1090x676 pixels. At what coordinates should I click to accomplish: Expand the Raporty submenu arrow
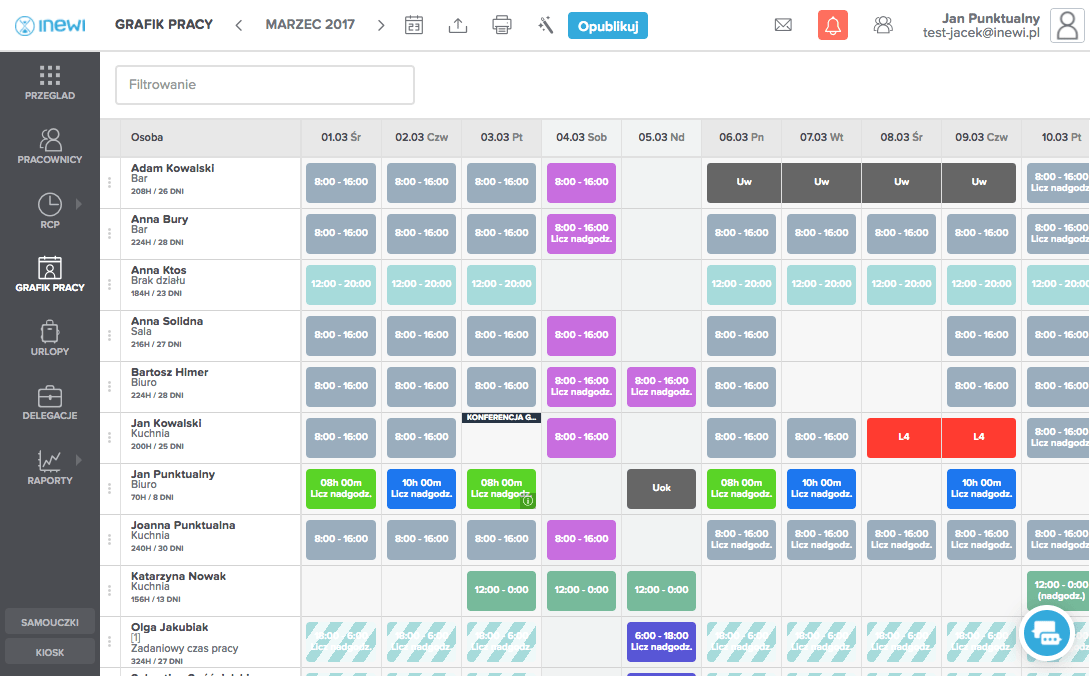click(x=79, y=460)
